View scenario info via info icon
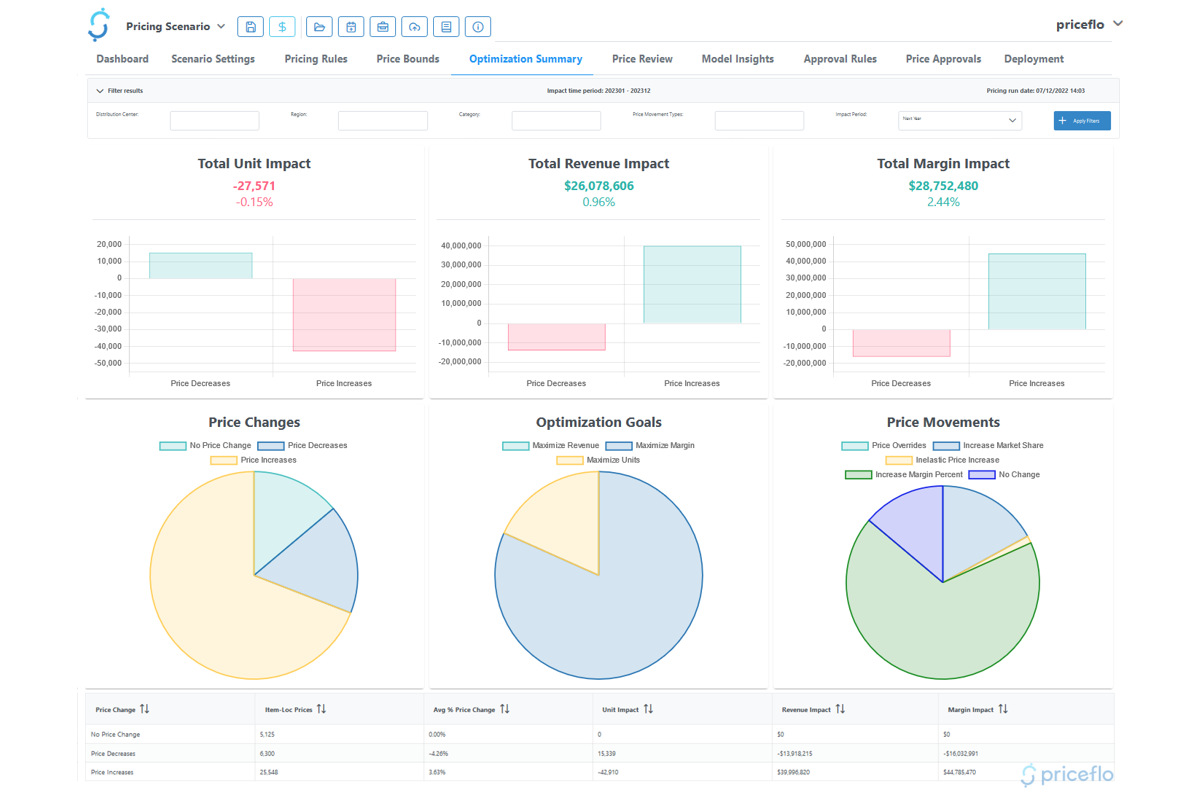The height and width of the screenshot is (800, 1200). [477, 26]
